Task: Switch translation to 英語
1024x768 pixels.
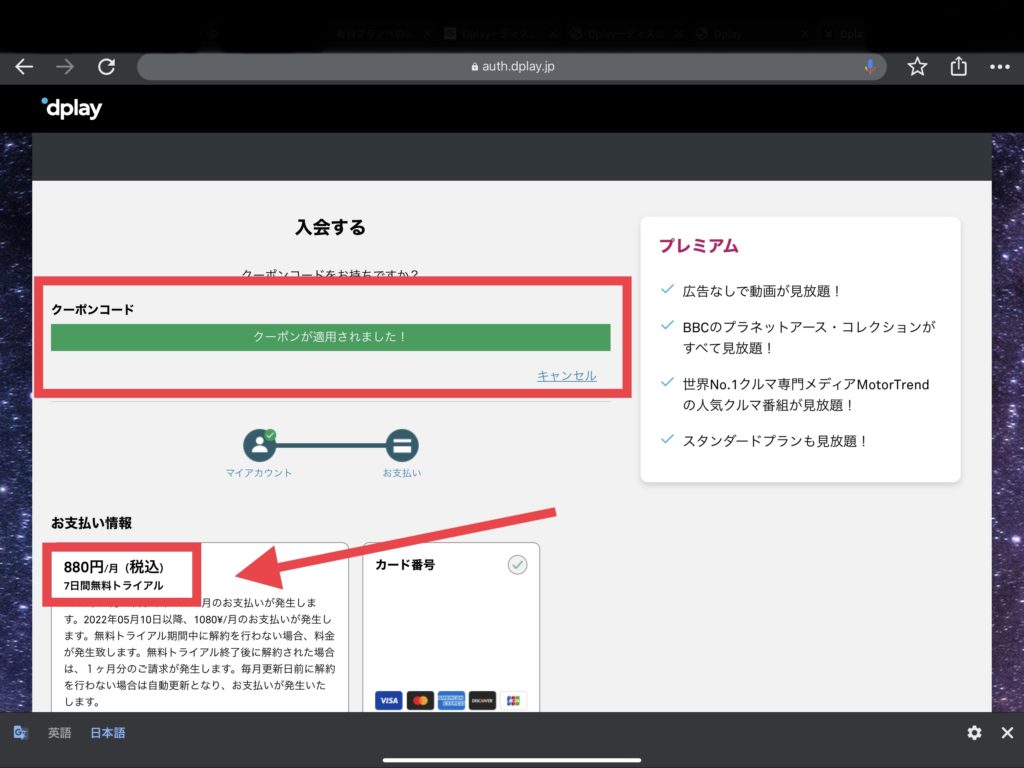Action: tap(59, 733)
